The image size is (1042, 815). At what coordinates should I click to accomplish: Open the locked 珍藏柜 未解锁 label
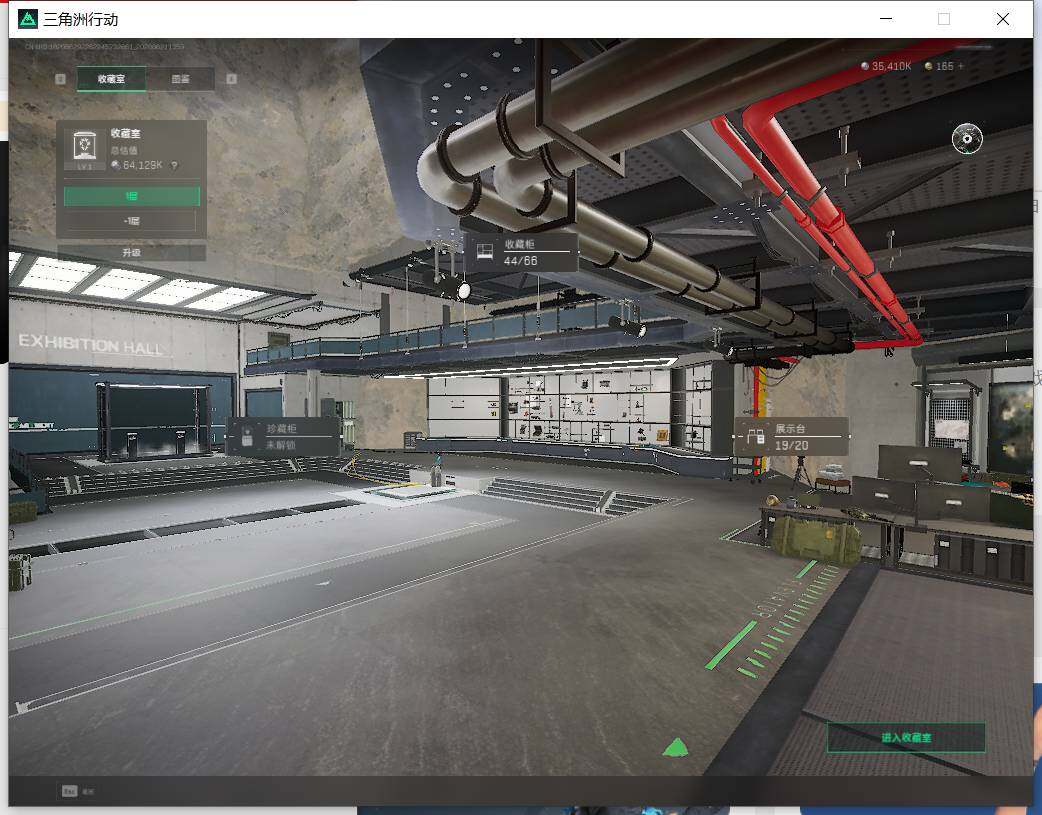[x=283, y=437]
